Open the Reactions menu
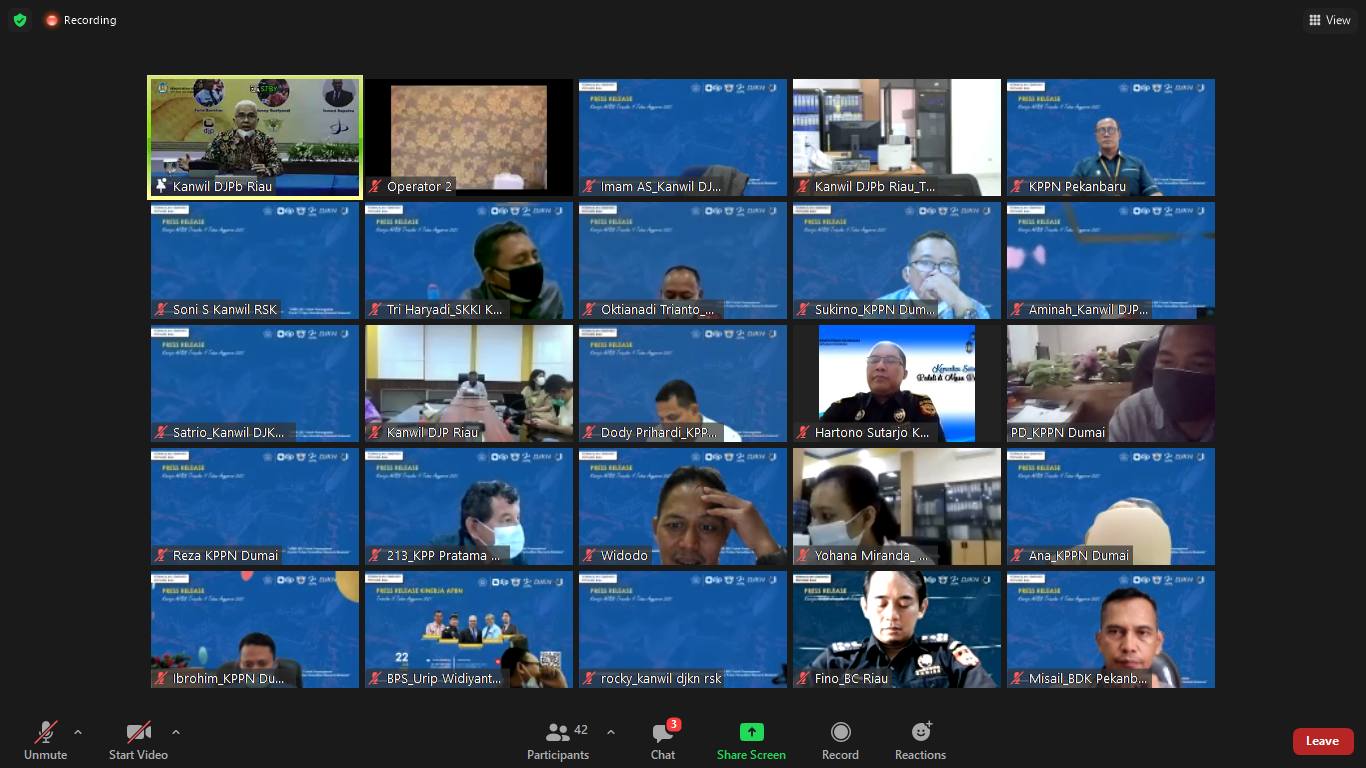Image resolution: width=1366 pixels, height=768 pixels. pyautogui.click(x=920, y=740)
